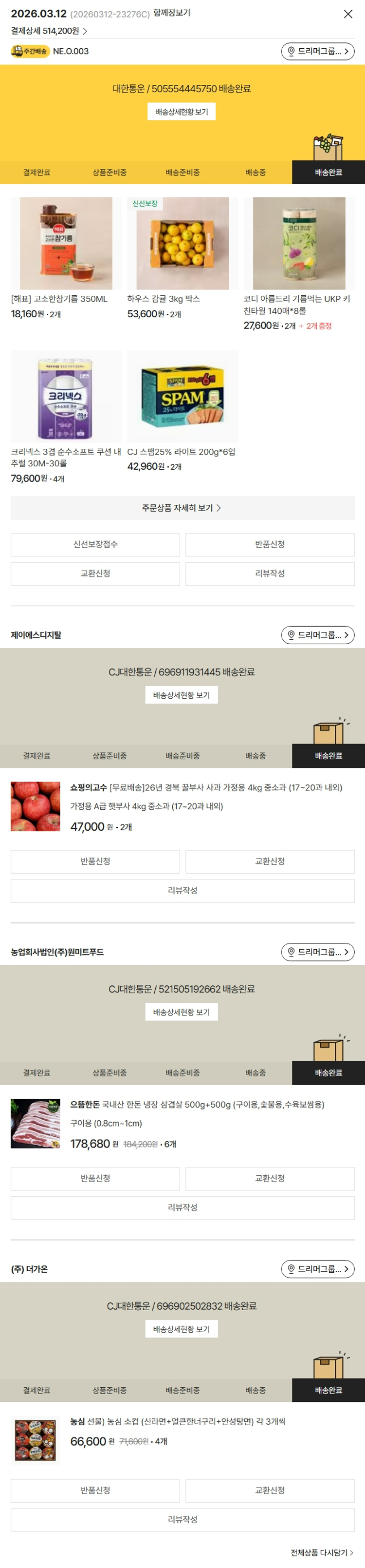The height and width of the screenshot is (1568, 365).
Task: Select the SPAM 25% 라이트 product image
Action: click(x=182, y=396)
